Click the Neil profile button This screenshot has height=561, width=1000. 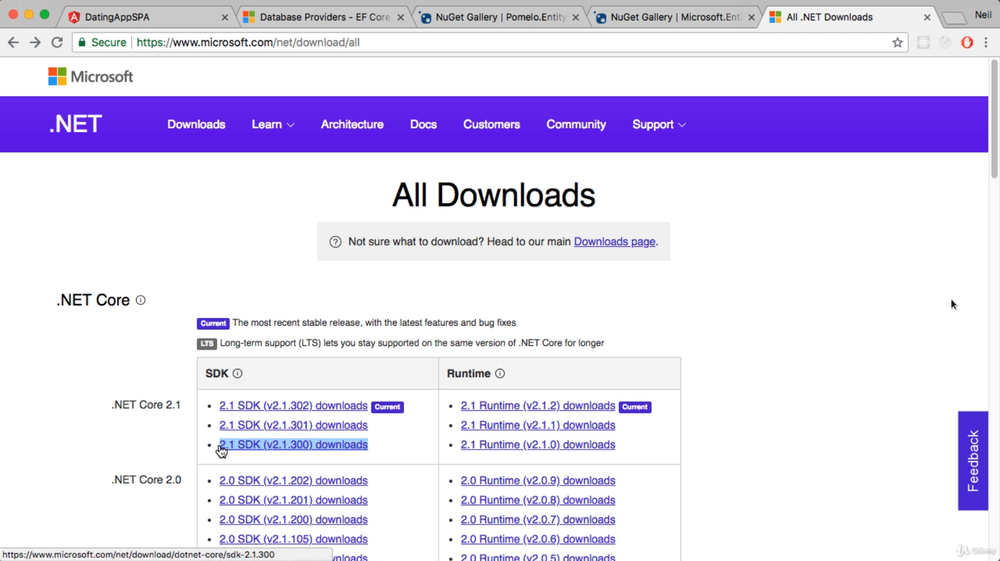point(983,15)
